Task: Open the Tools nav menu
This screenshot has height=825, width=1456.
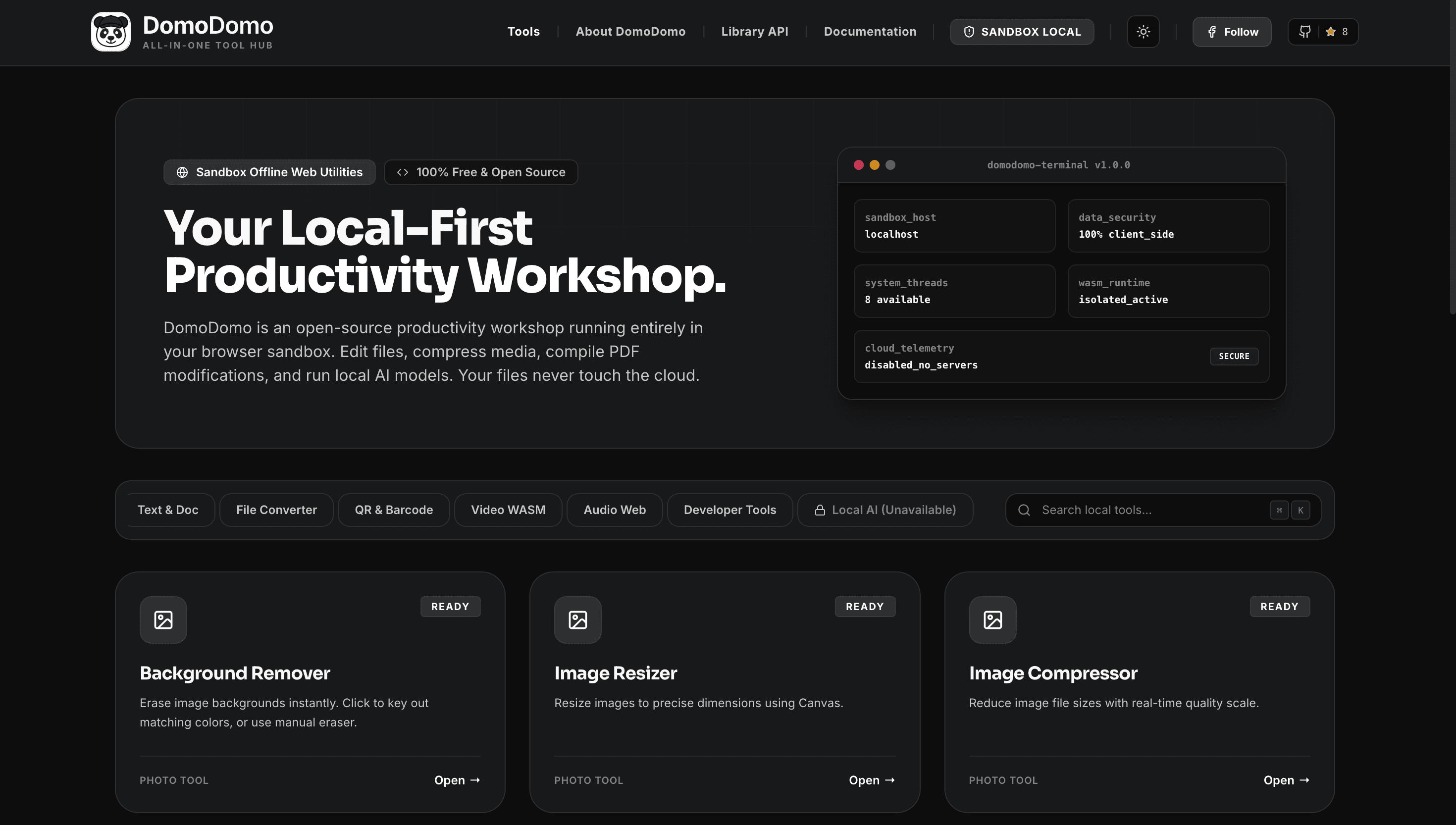Action: tap(523, 32)
